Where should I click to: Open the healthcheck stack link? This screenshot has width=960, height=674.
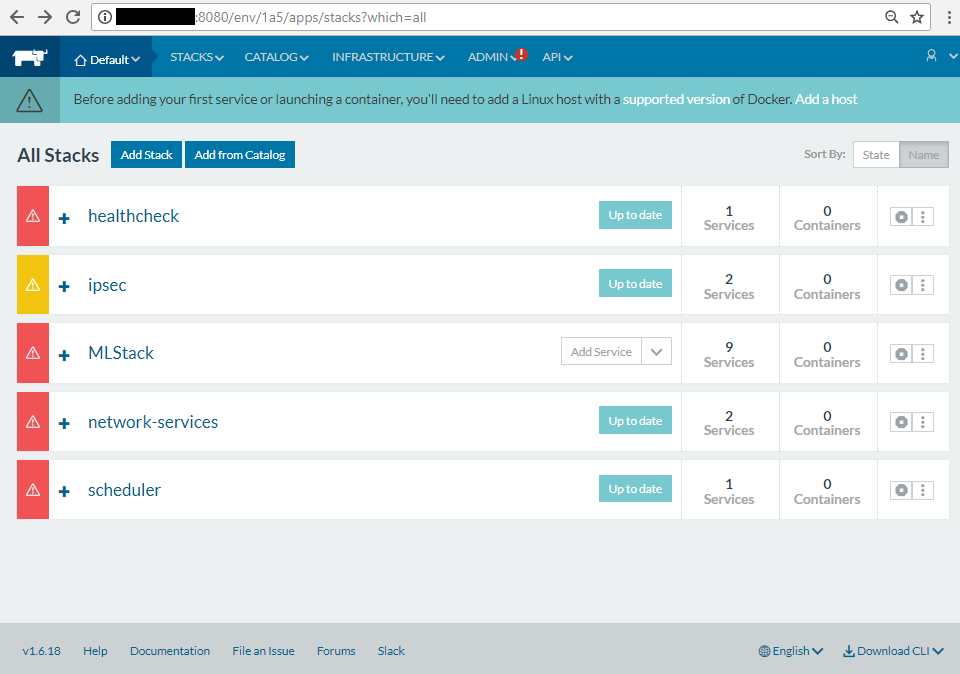pyautogui.click(x=133, y=216)
